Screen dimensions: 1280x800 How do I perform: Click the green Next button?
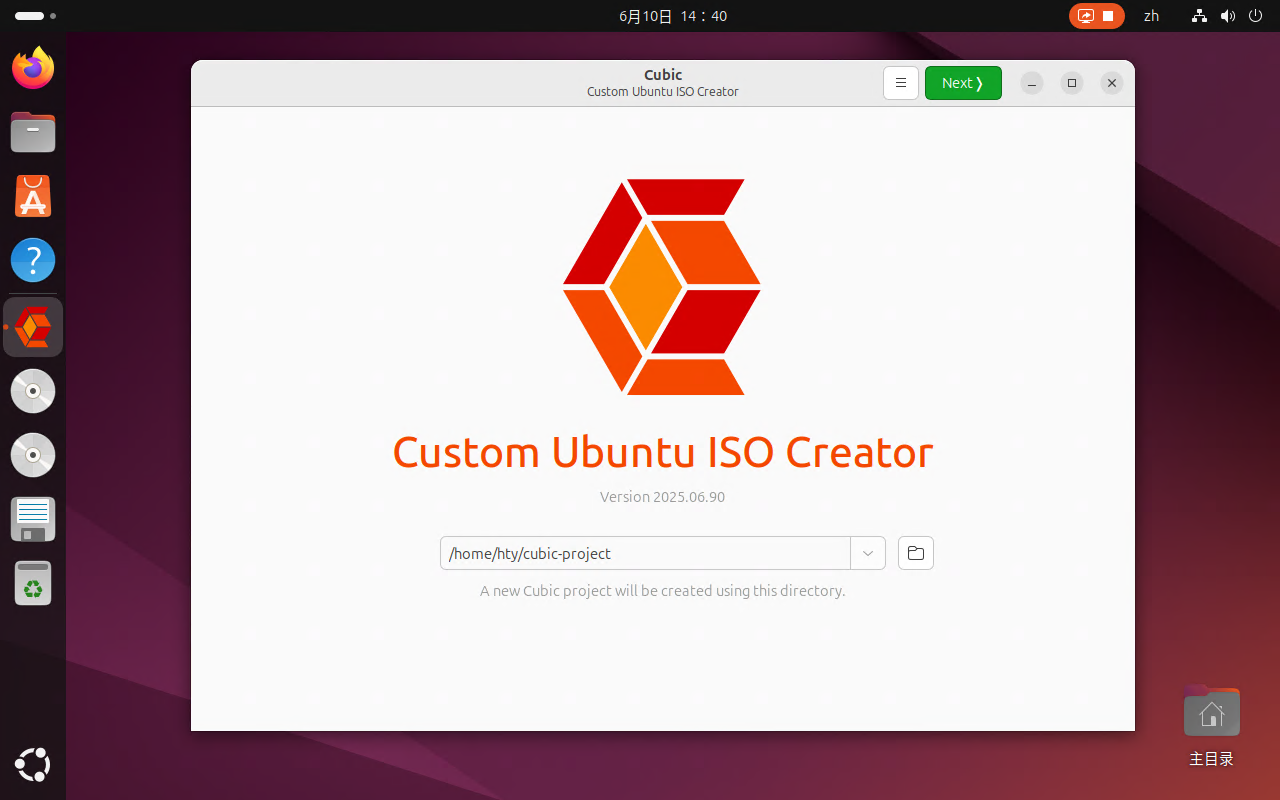click(x=963, y=83)
